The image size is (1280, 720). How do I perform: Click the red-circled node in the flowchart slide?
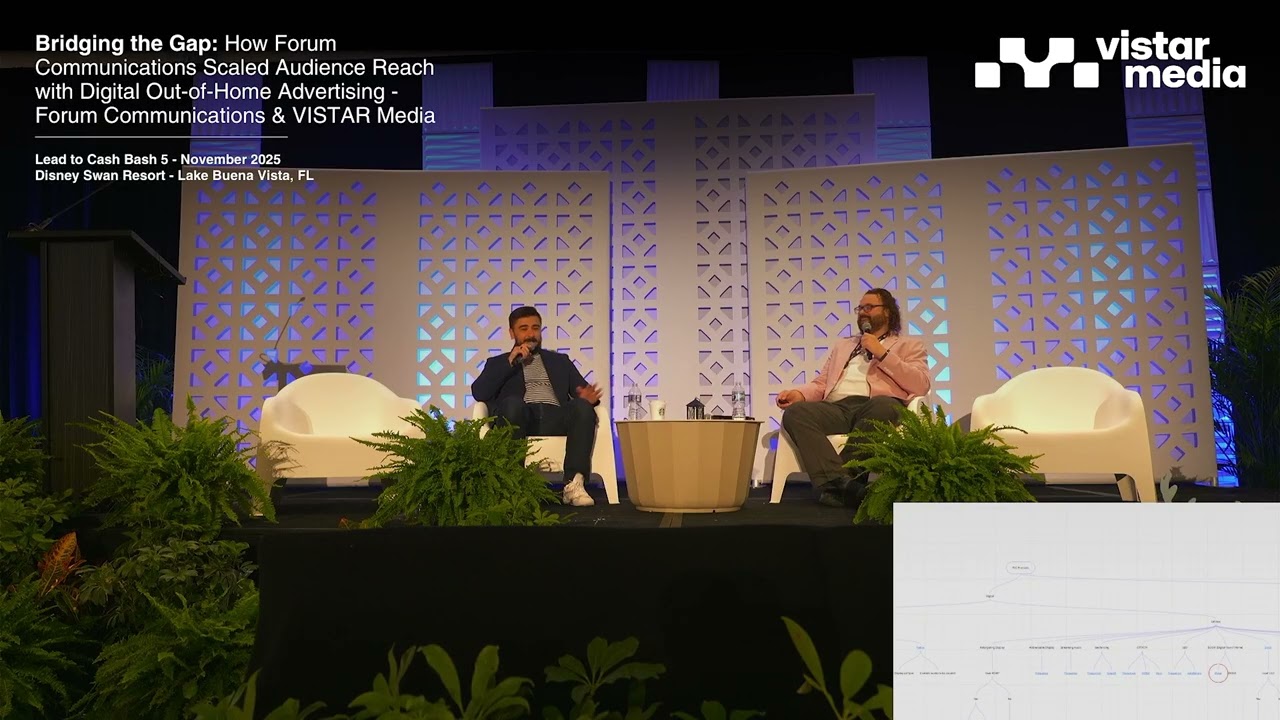[x=1218, y=674]
